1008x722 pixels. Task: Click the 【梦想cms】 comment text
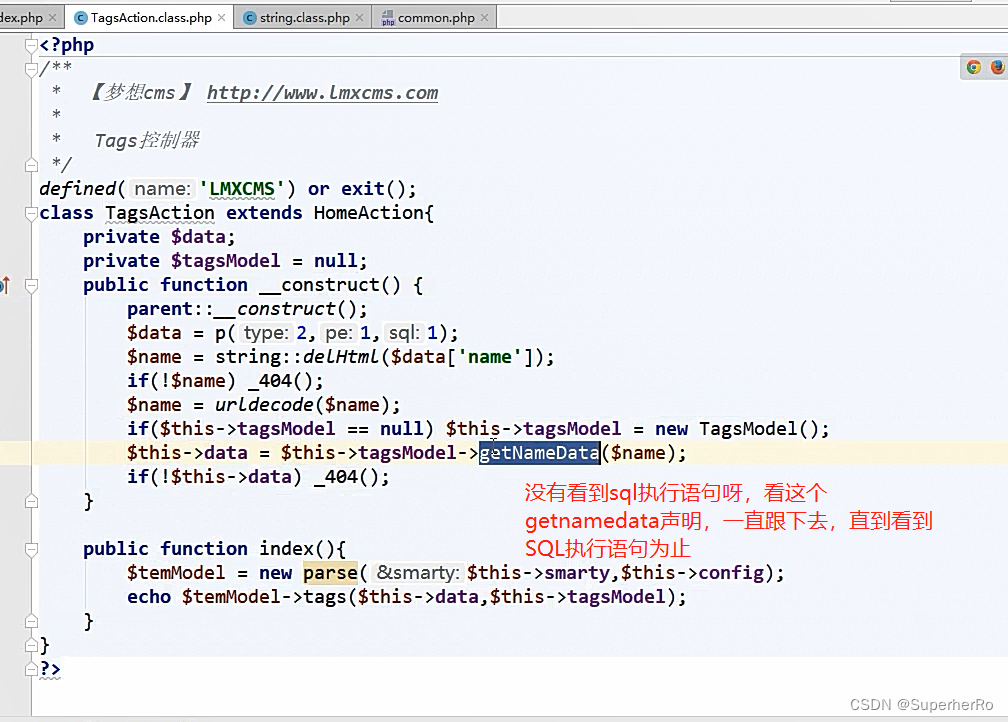(141, 93)
